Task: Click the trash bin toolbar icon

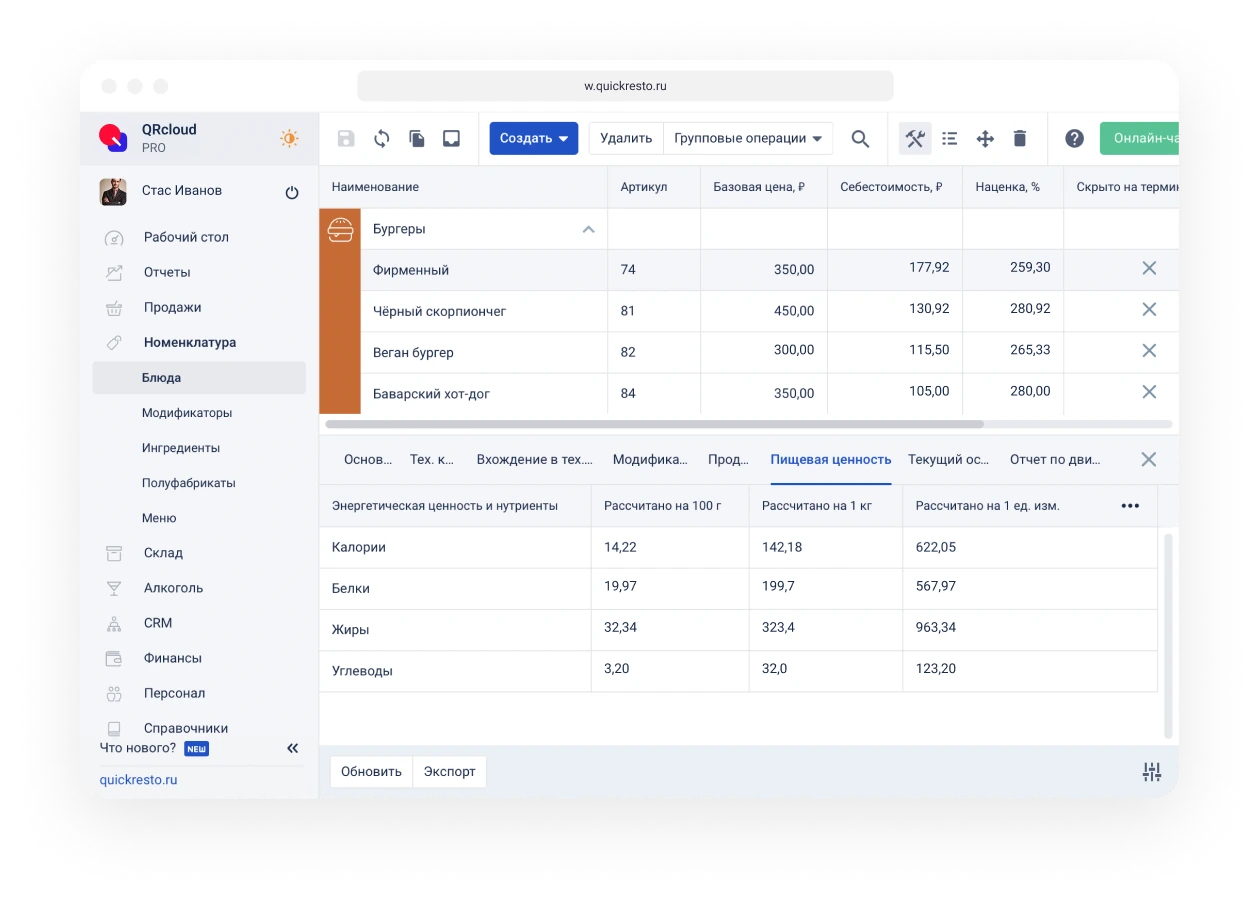Action: pos(1019,139)
